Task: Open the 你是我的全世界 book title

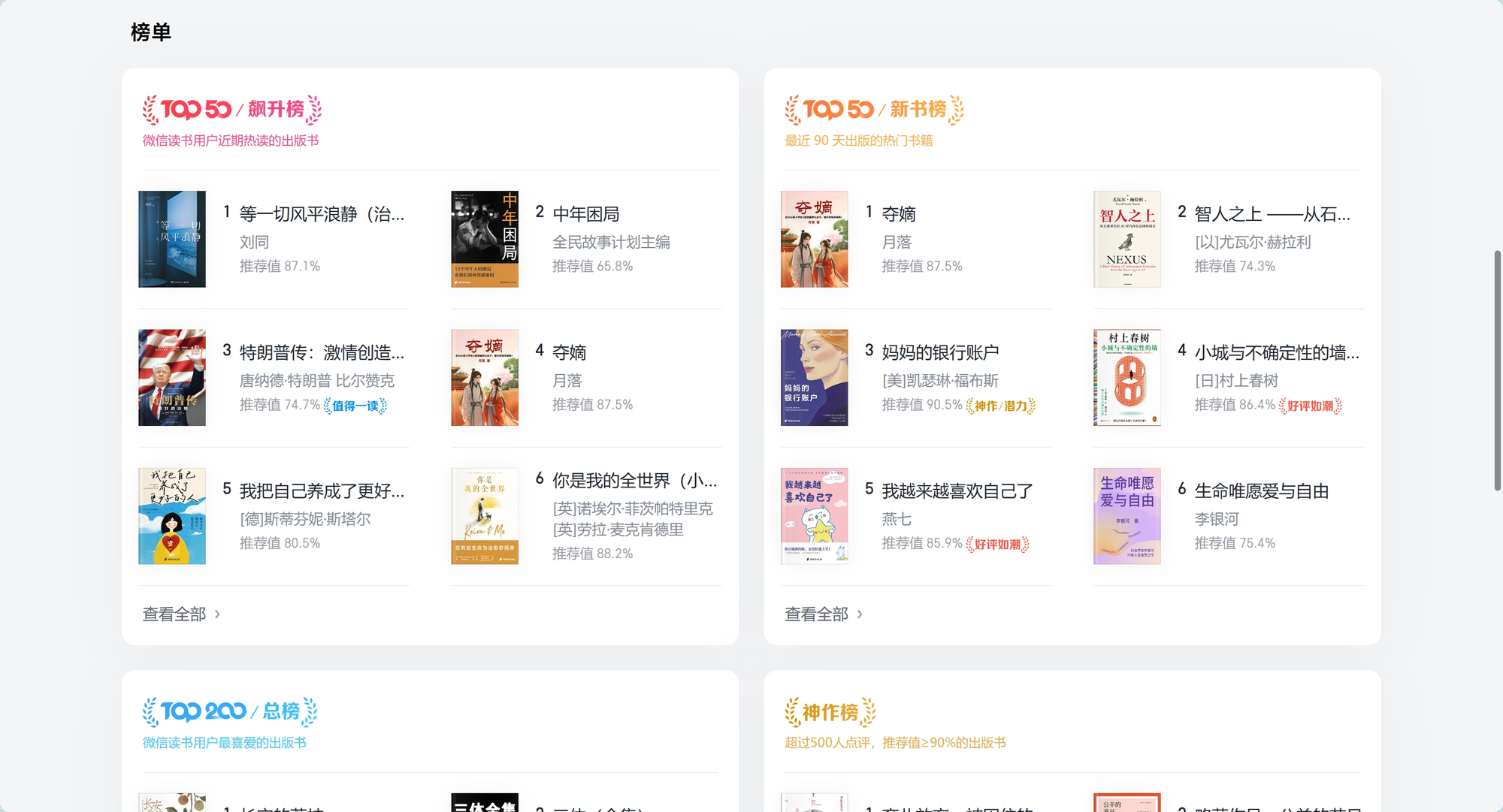Action: tap(634, 481)
